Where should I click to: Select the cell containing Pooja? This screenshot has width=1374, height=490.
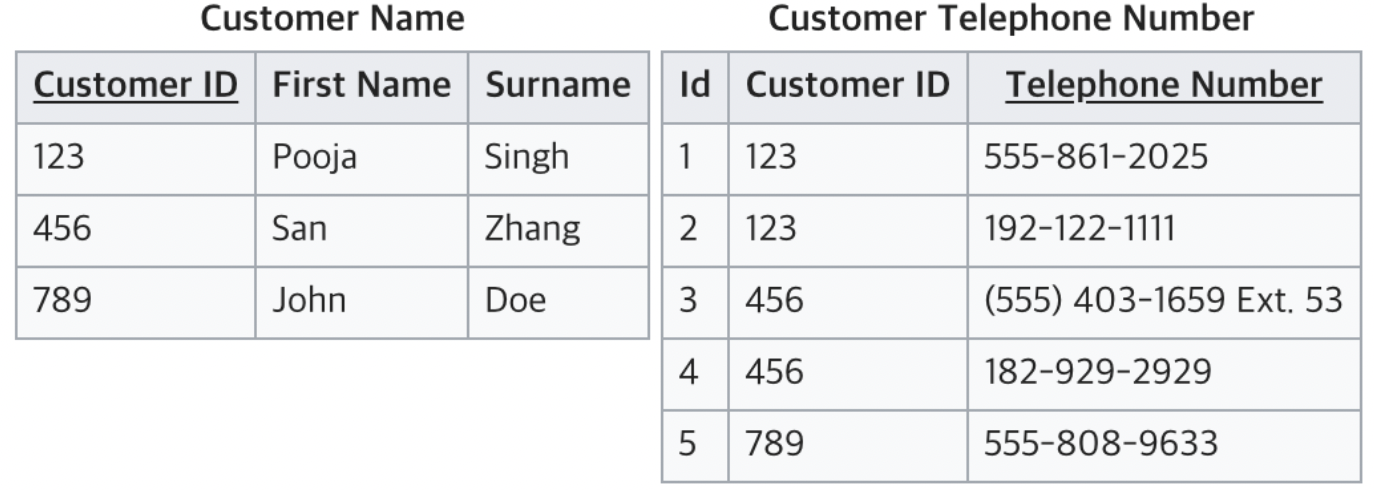point(362,159)
